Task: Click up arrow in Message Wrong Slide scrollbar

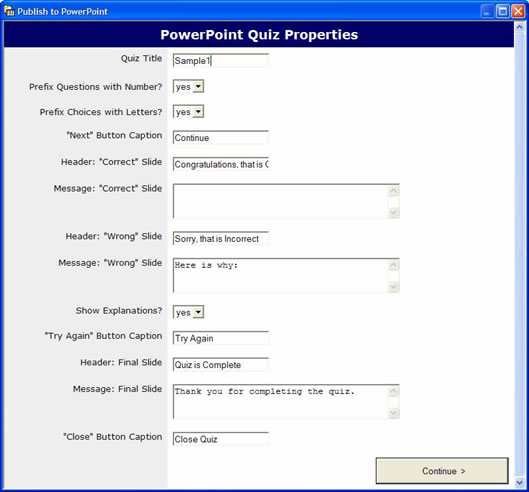Action: 393,266
